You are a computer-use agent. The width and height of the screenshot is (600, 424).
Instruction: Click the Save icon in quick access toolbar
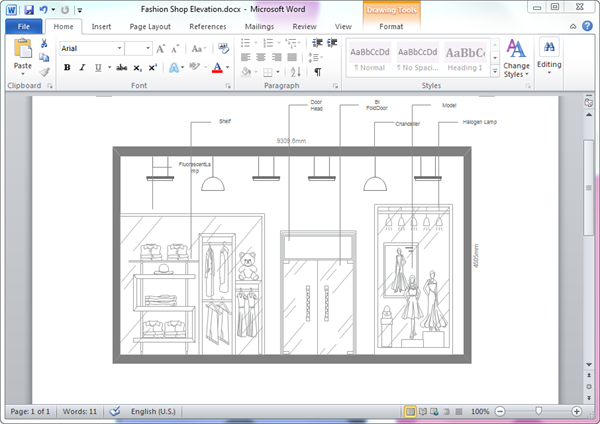[x=28, y=9]
